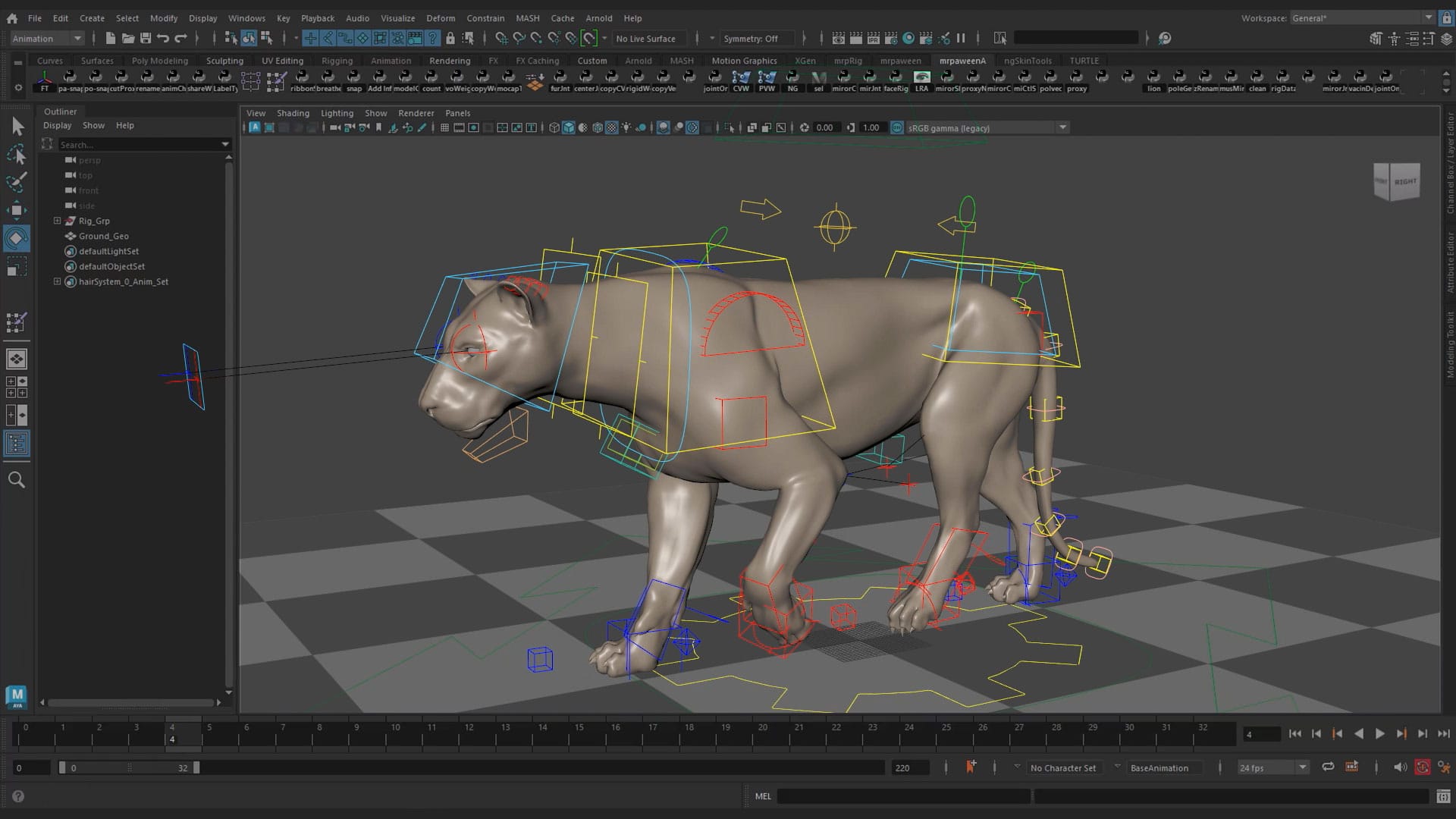Toggle Symmetry Off setting
Screen dimensions: 1456x819
[756, 38]
